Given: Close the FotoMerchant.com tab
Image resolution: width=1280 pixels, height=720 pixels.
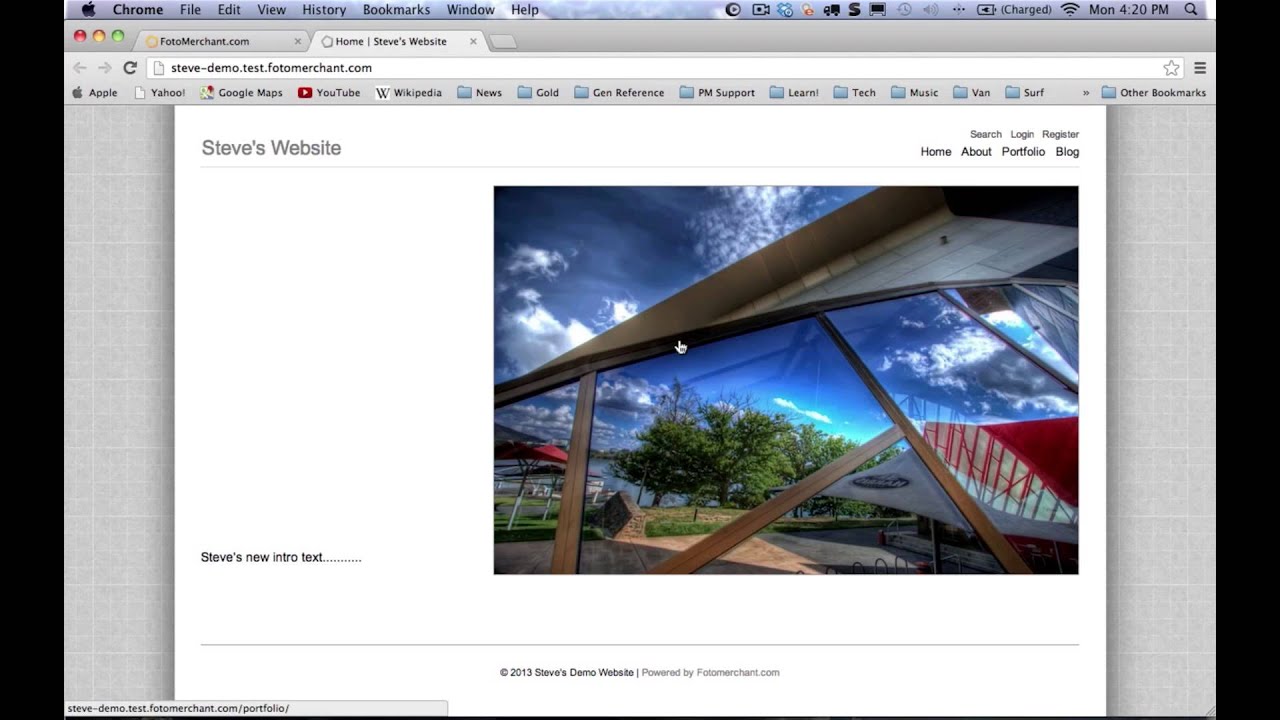Looking at the screenshot, I should 297,41.
